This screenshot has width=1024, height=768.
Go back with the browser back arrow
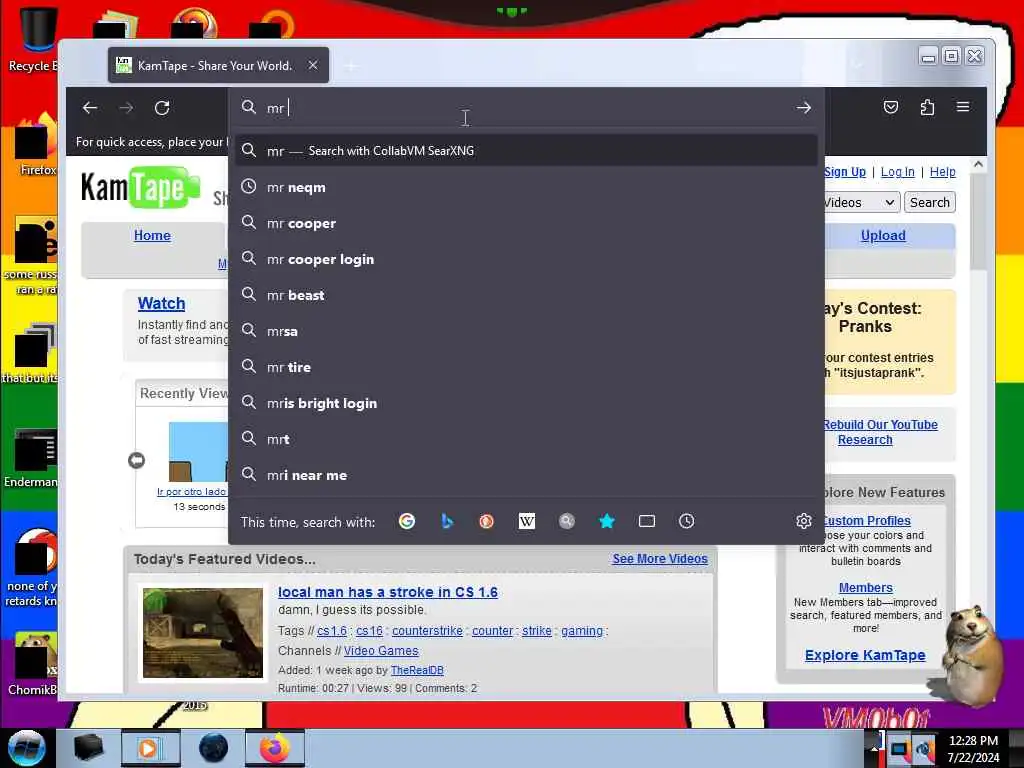coord(90,108)
